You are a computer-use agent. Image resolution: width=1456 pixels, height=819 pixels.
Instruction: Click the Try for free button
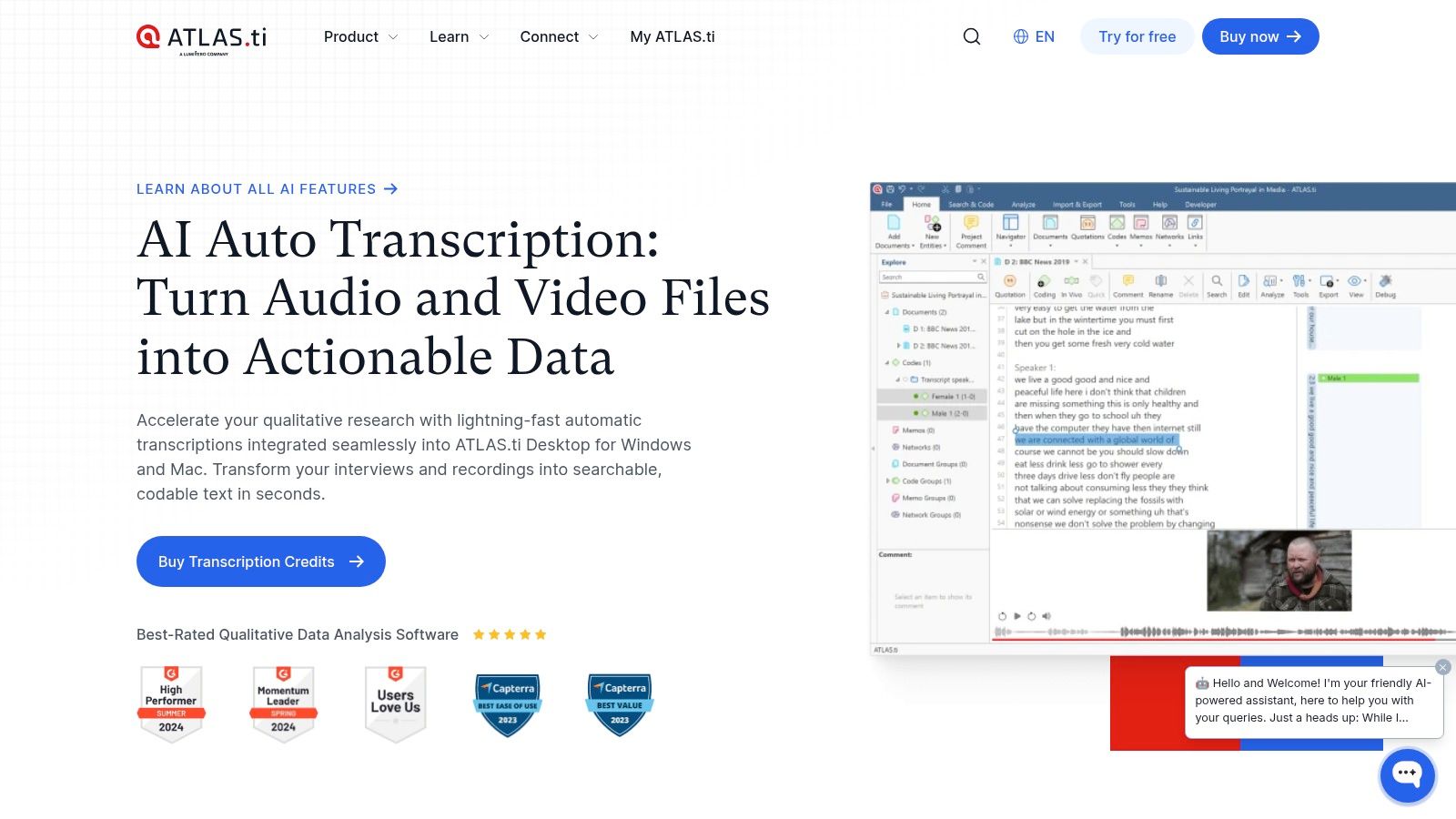(x=1137, y=36)
